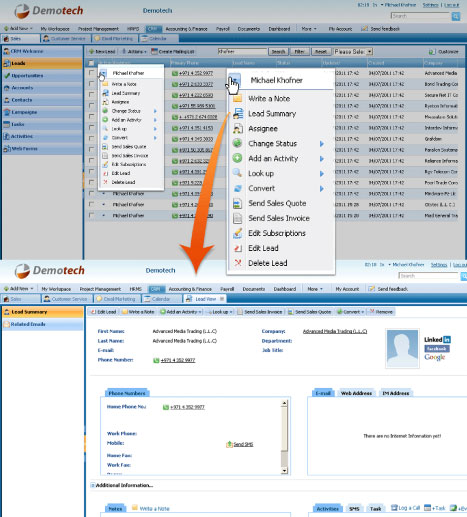Open Web Forms in the left sidebar

[42, 149]
